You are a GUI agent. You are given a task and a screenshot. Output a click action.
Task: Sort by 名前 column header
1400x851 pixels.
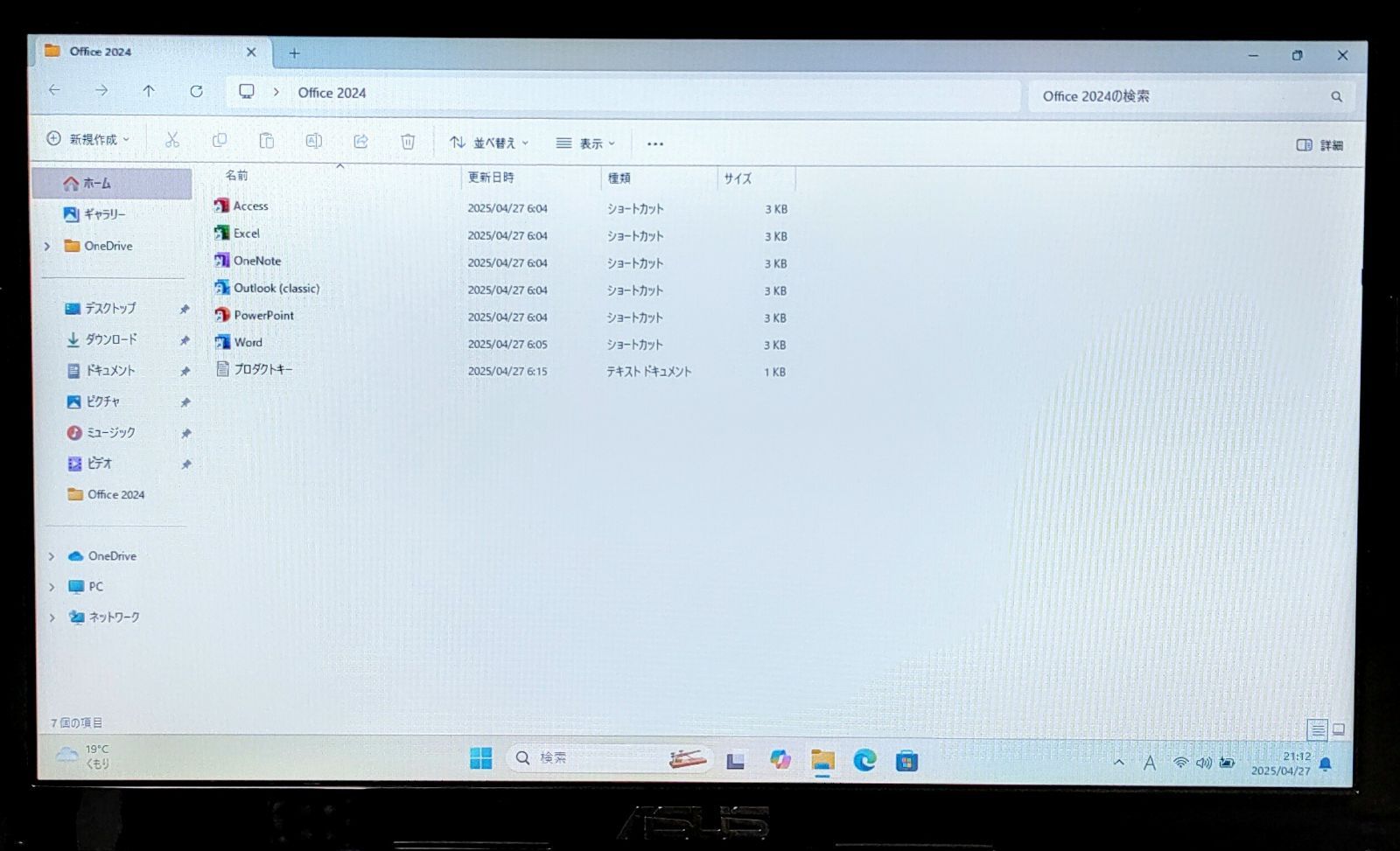(x=236, y=176)
